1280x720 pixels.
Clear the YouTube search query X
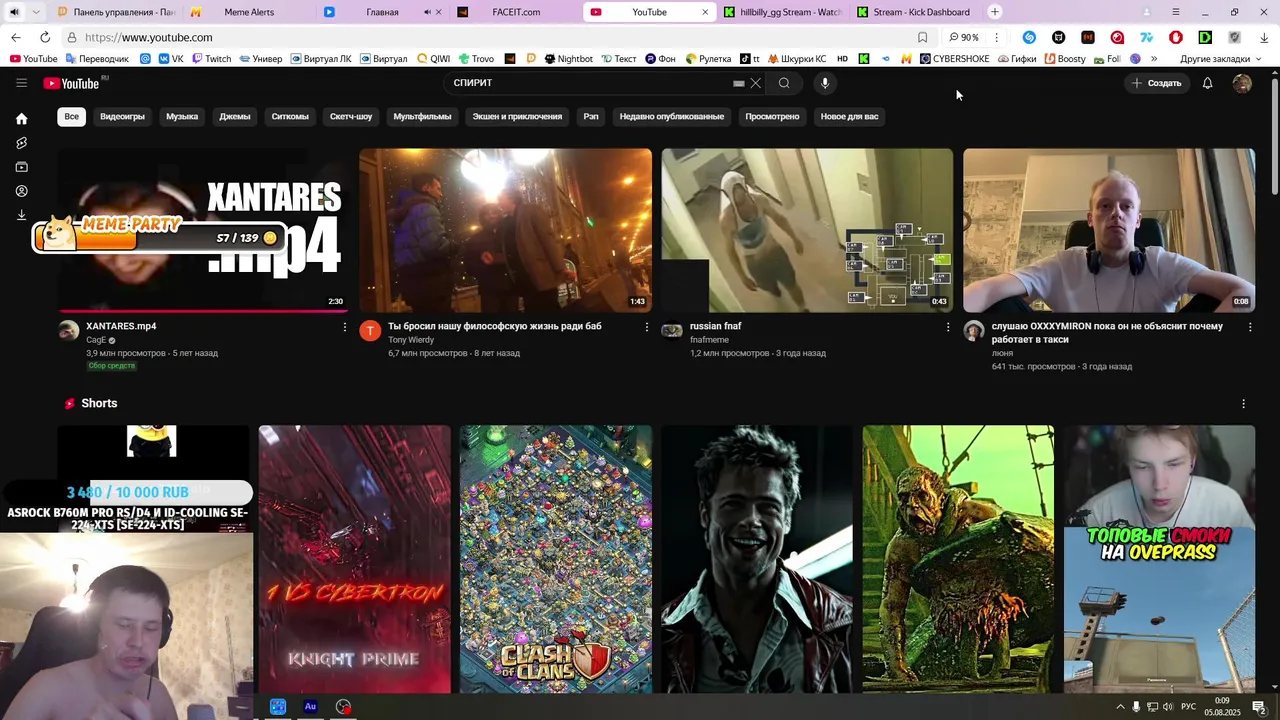point(756,83)
